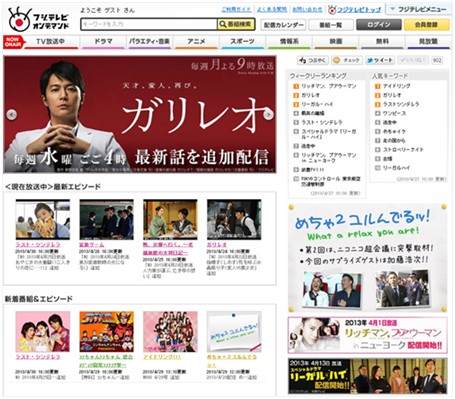The width and height of the screenshot is (455, 399).
Task: Click the yellow 会員登録 button
Action: (x=426, y=25)
